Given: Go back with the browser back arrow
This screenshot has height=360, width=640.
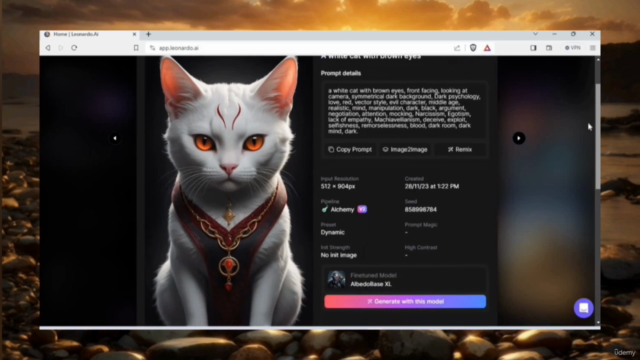Looking at the screenshot, I should tap(48, 48).
